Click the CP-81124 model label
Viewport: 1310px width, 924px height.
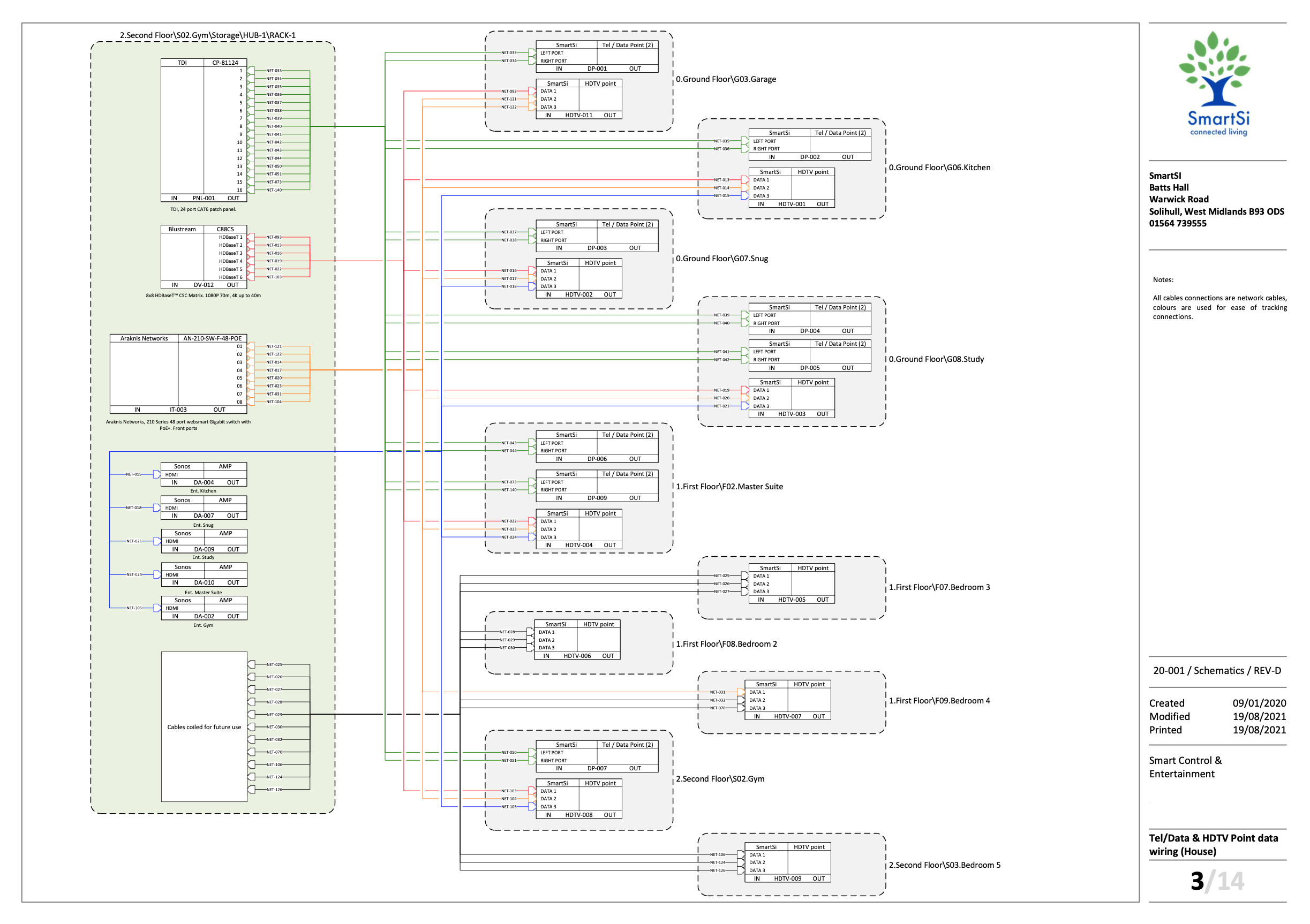225,63
